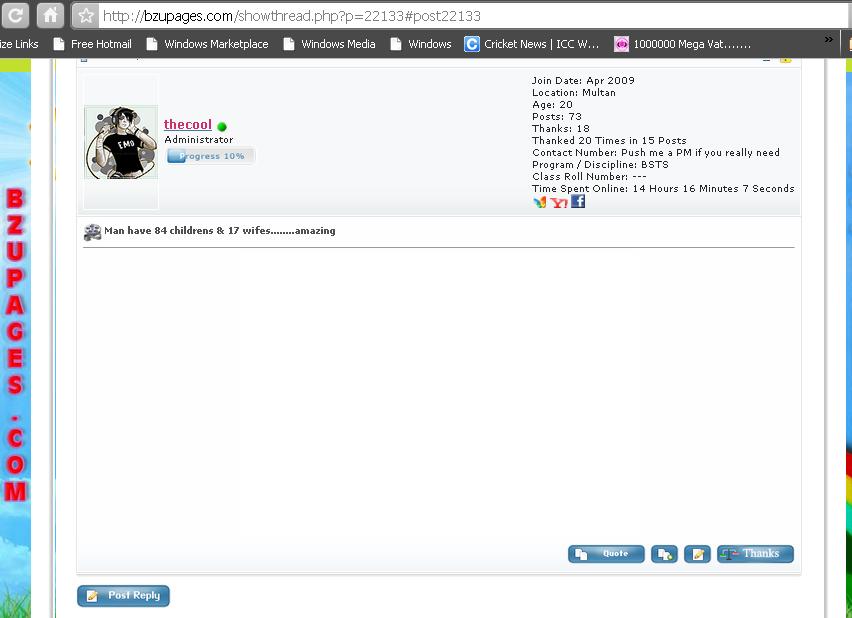The width and height of the screenshot is (852, 618).
Task: Open thecool's MSN messenger icon
Action: (x=540, y=202)
